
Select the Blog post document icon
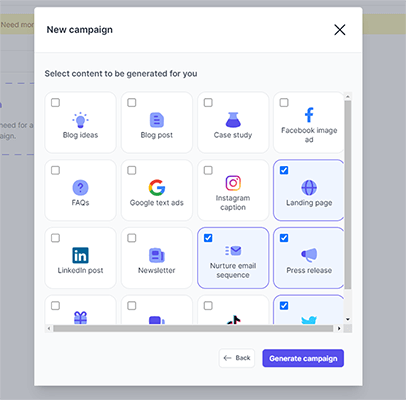(x=157, y=120)
